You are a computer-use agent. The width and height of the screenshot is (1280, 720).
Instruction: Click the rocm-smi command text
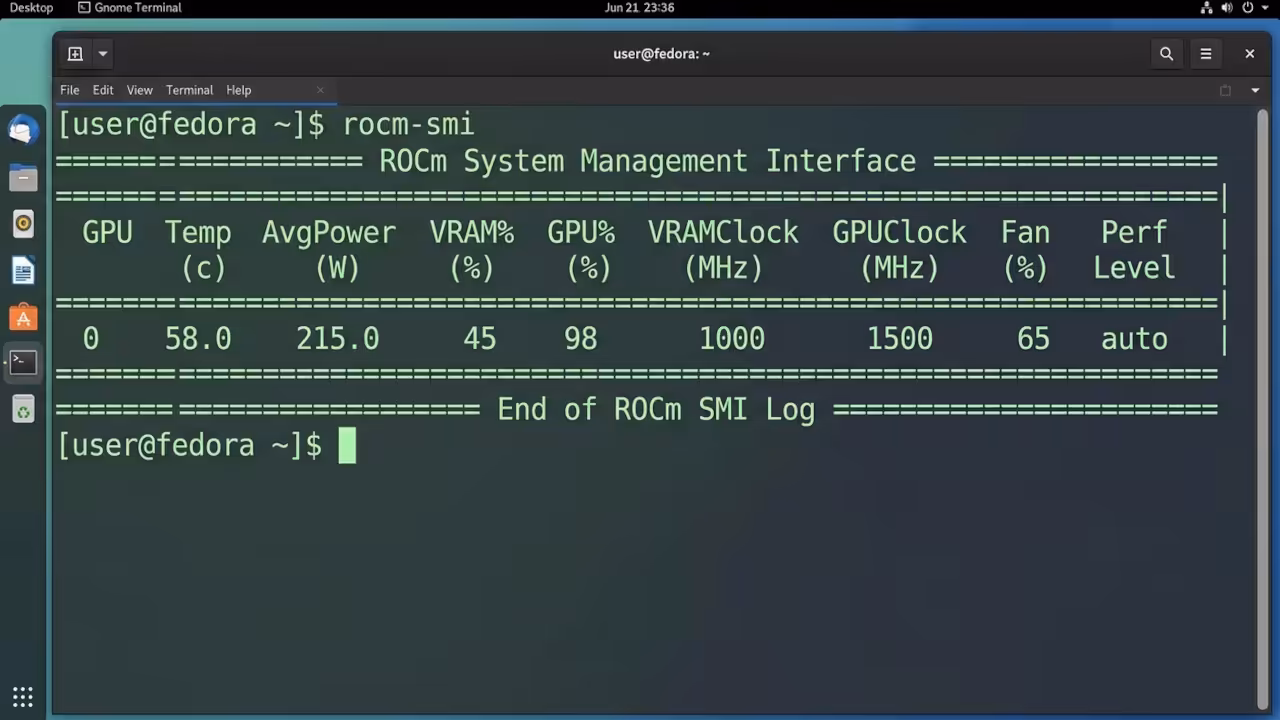point(408,125)
